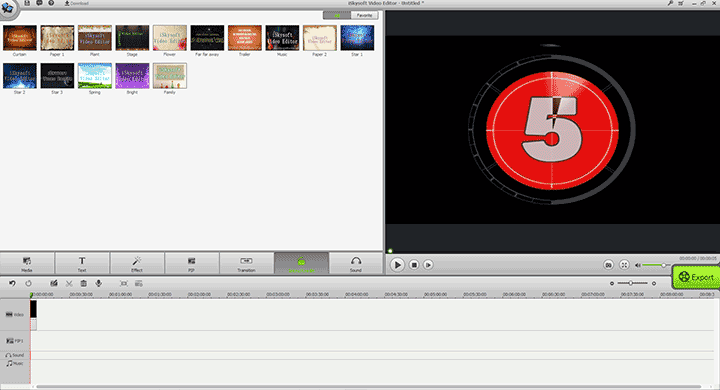Switch the preview to full screen
The height and width of the screenshot is (390, 720).
tap(624, 265)
